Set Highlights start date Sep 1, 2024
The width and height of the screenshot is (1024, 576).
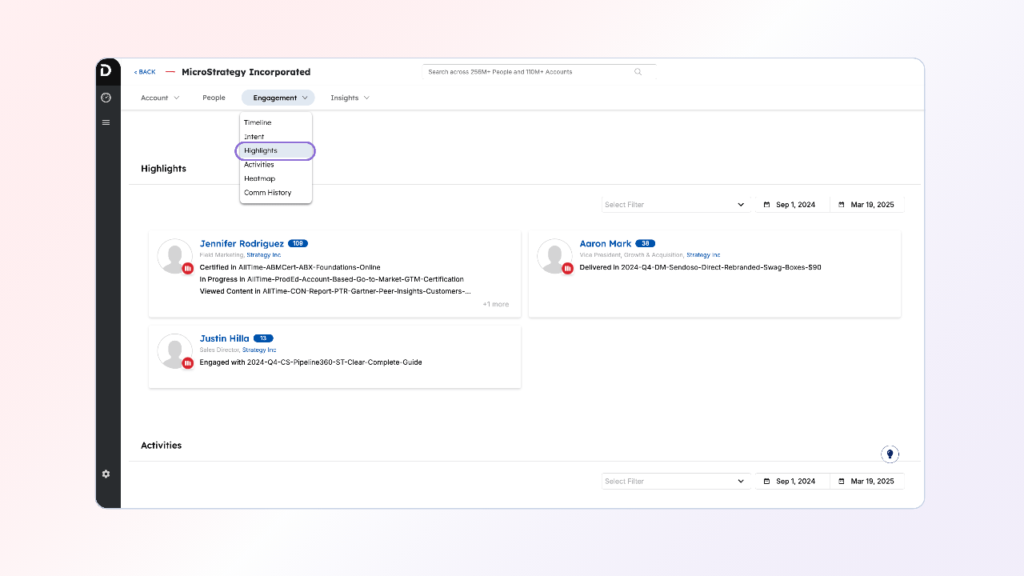(x=790, y=204)
